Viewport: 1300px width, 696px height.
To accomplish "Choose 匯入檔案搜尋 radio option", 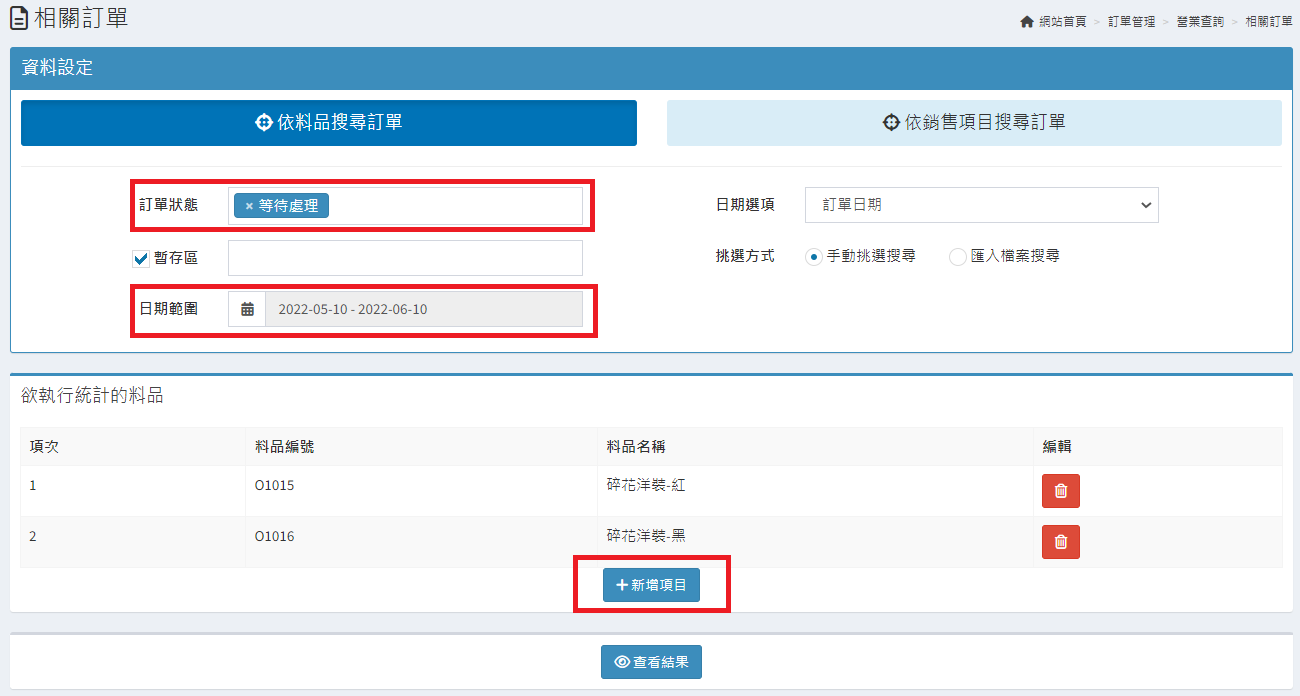I will pos(958,256).
